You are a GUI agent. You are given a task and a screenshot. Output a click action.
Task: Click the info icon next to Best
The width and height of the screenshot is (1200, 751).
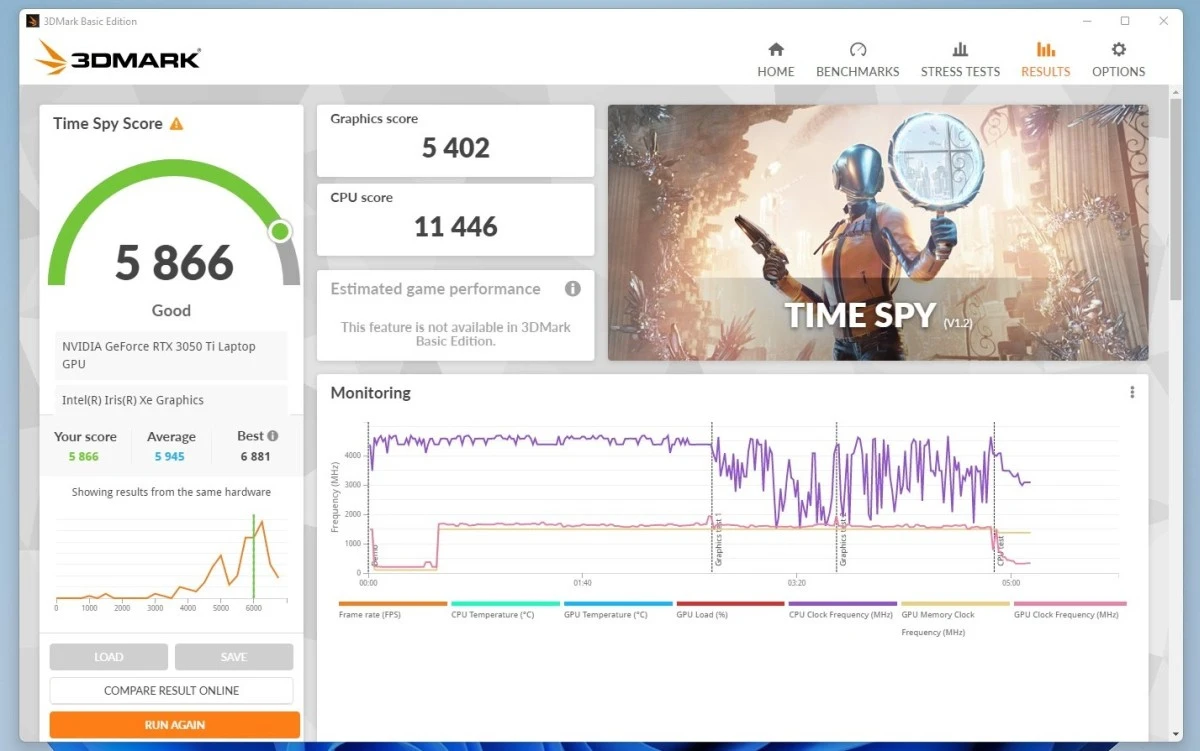pos(273,436)
